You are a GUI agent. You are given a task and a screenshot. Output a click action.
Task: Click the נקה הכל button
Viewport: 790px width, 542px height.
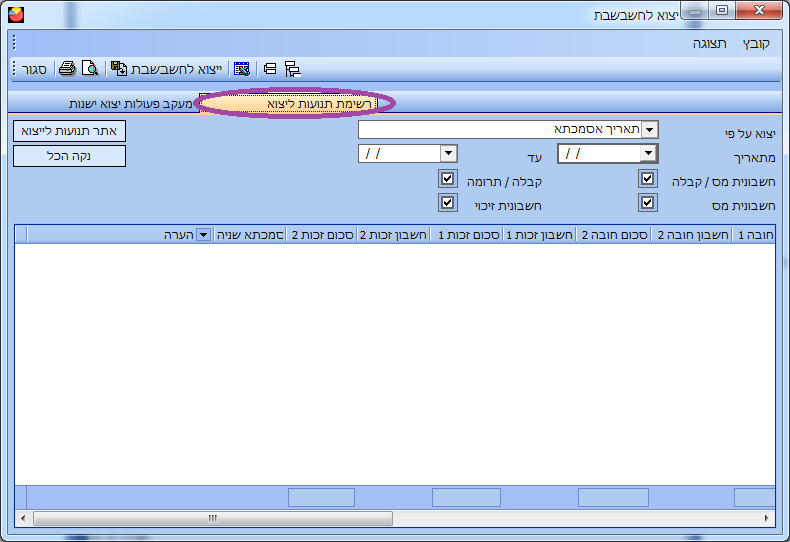click(x=69, y=156)
